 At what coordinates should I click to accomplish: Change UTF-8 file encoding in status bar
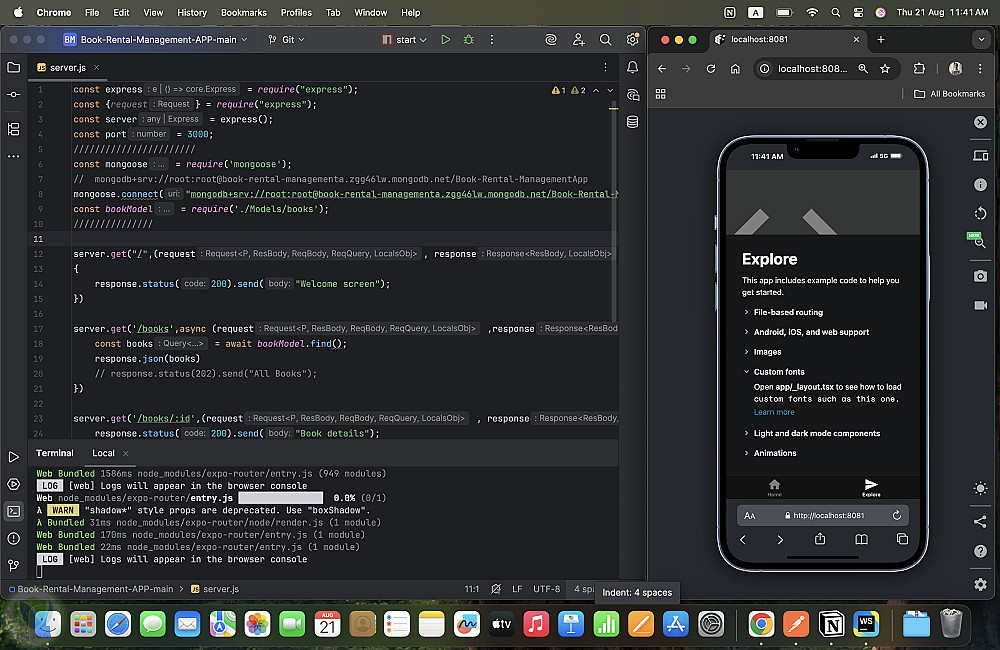547,589
